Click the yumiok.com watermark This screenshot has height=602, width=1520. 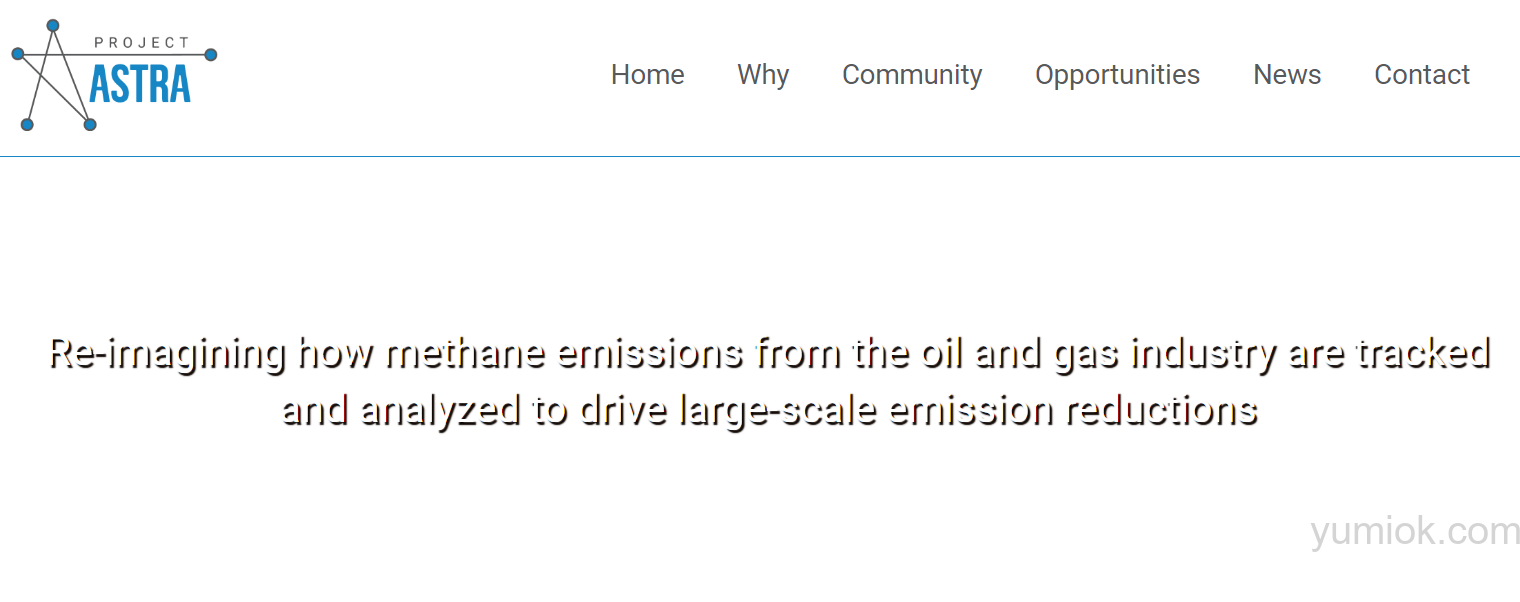(1415, 532)
